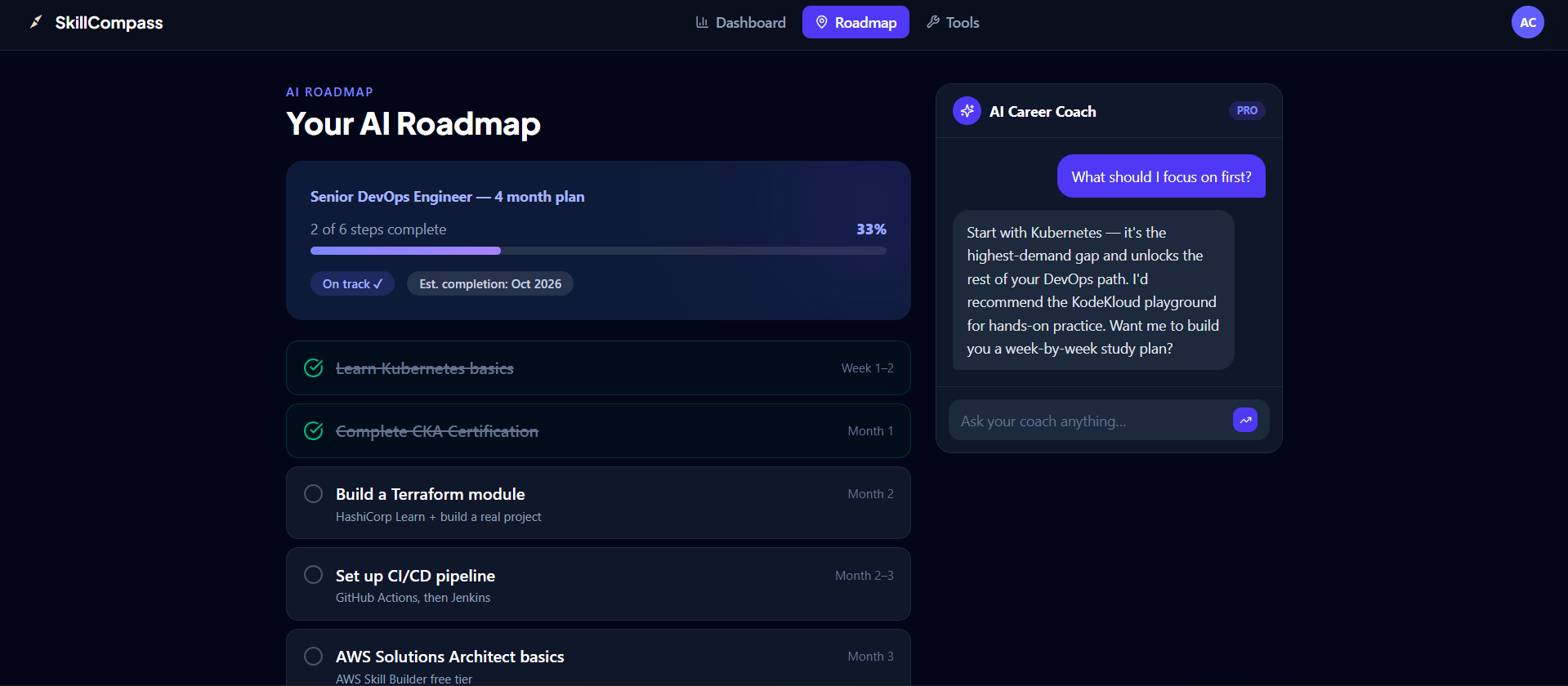Click the Month 3 label on the AWS step
The width and height of the screenshot is (1568, 686).
[x=871, y=657]
